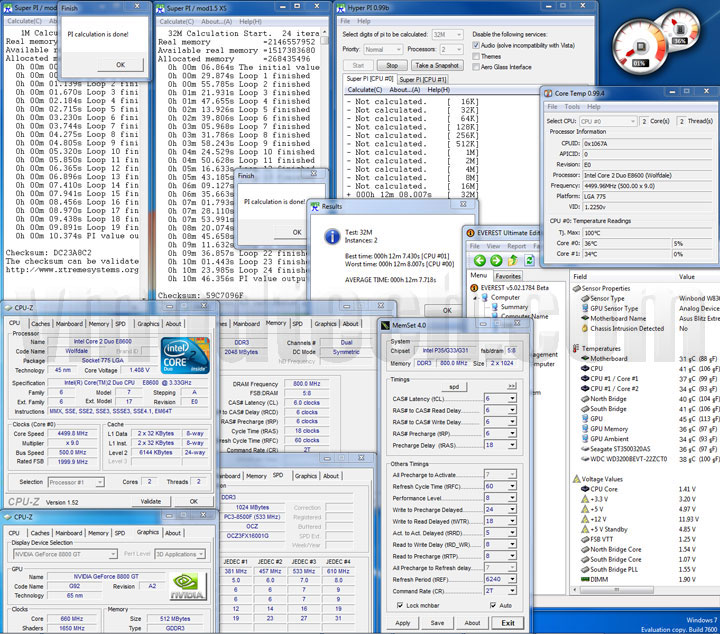Toggle the Audio service checkbox in Hyper PI
720x634 pixels.
(x=476, y=45)
